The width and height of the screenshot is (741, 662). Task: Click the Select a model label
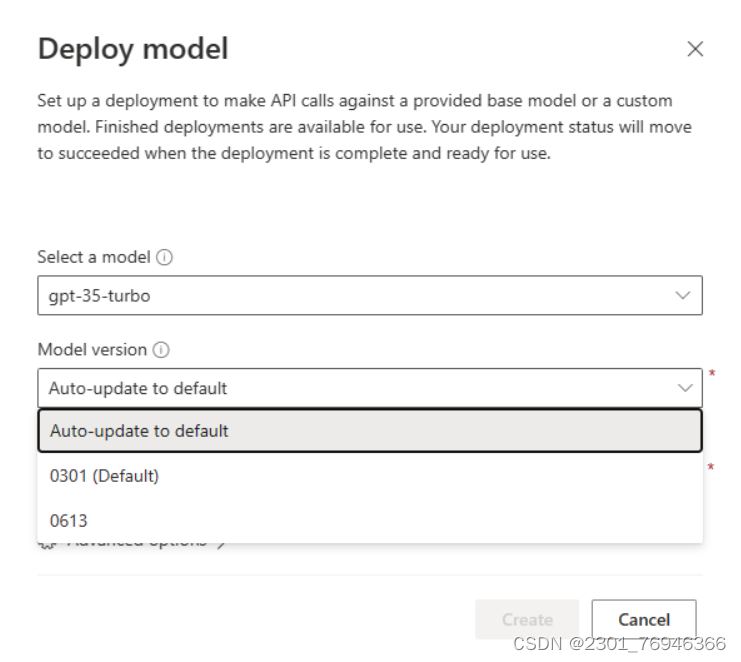click(94, 258)
